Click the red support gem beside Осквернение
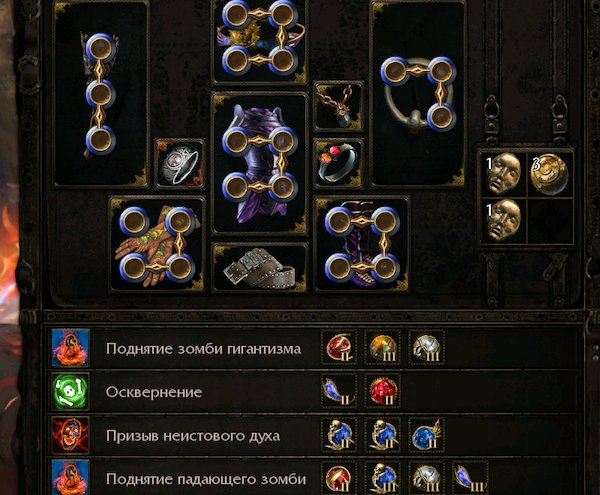Screen dimensions: 600x495 tap(383, 392)
